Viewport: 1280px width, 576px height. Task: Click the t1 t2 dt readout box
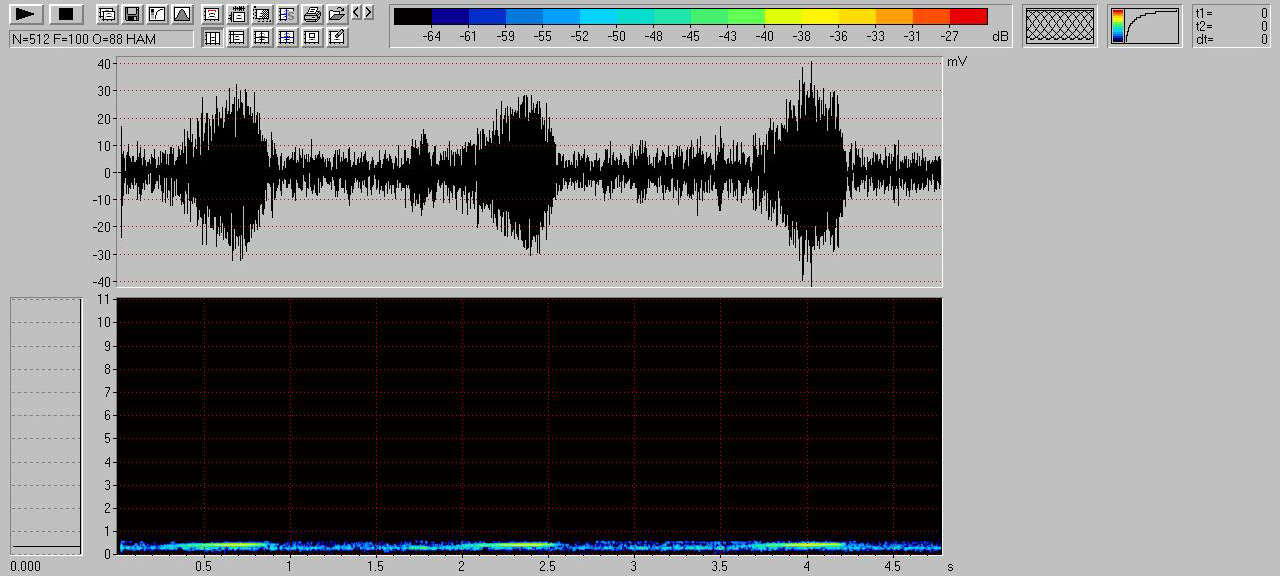click(x=1231, y=26)
